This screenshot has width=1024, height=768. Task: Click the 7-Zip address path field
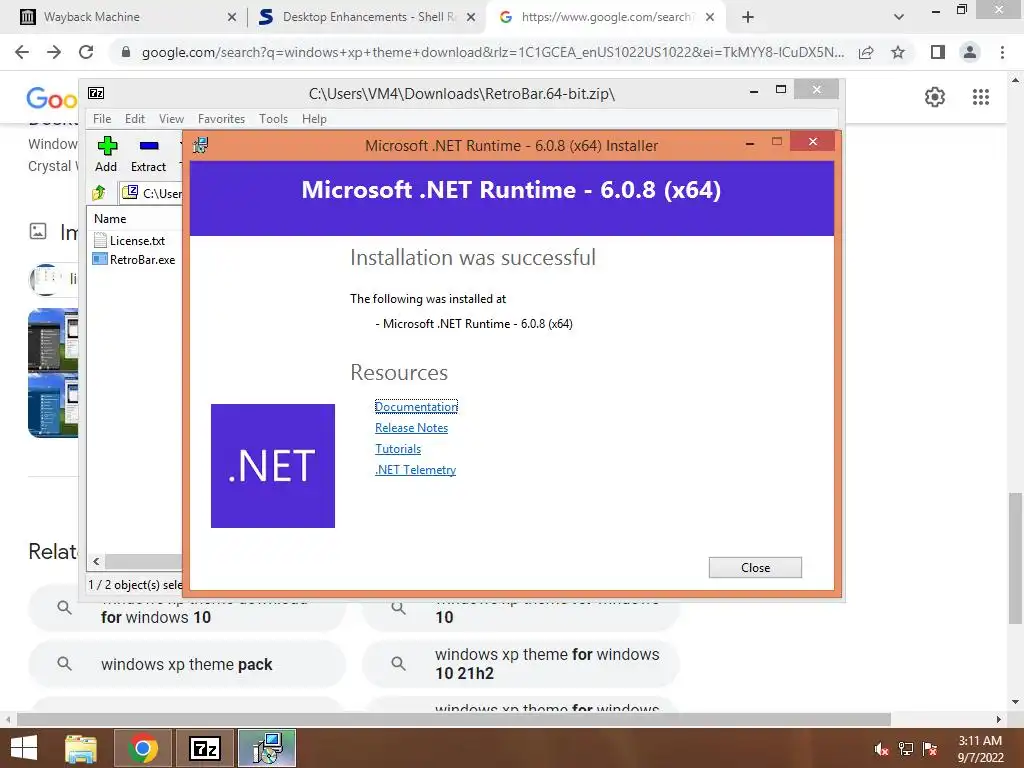[x=152, y=193]
